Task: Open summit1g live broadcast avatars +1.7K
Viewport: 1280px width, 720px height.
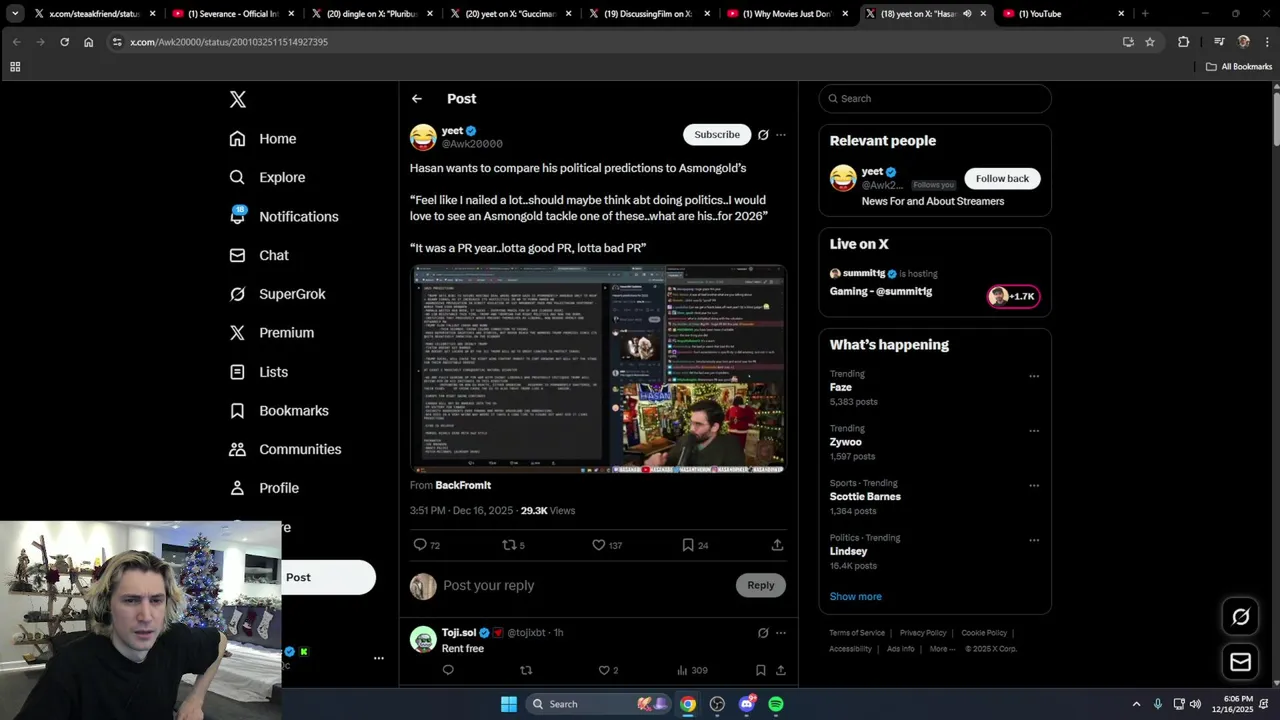Action: [1014, 296]
